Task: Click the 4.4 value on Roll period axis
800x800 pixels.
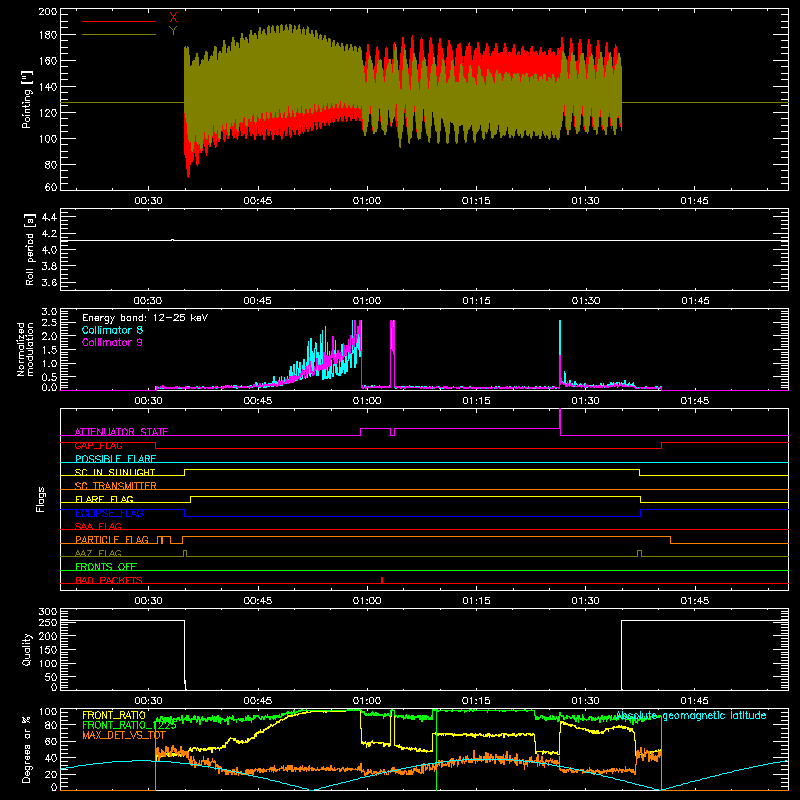Action: point(49,217)
